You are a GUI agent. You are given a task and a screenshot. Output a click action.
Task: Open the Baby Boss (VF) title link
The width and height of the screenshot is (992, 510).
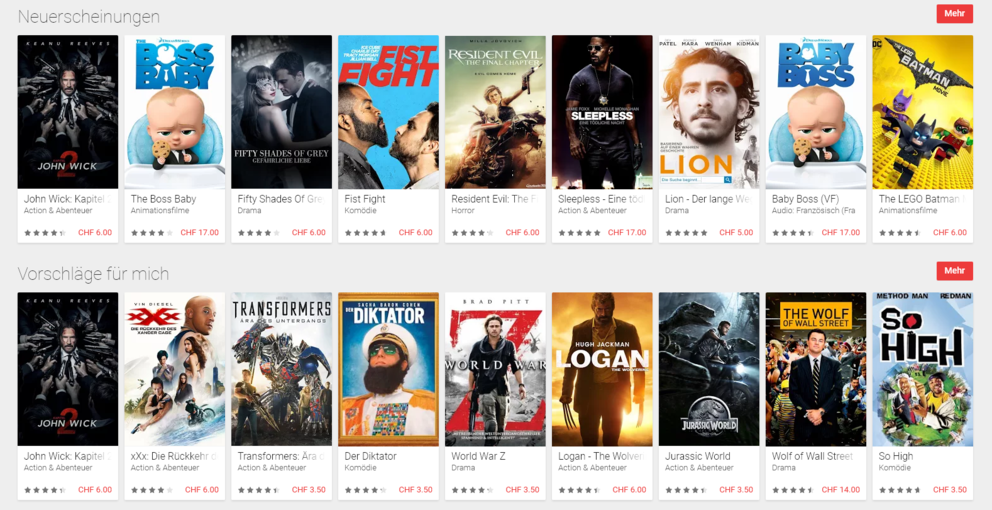click(x=805, y=199)
